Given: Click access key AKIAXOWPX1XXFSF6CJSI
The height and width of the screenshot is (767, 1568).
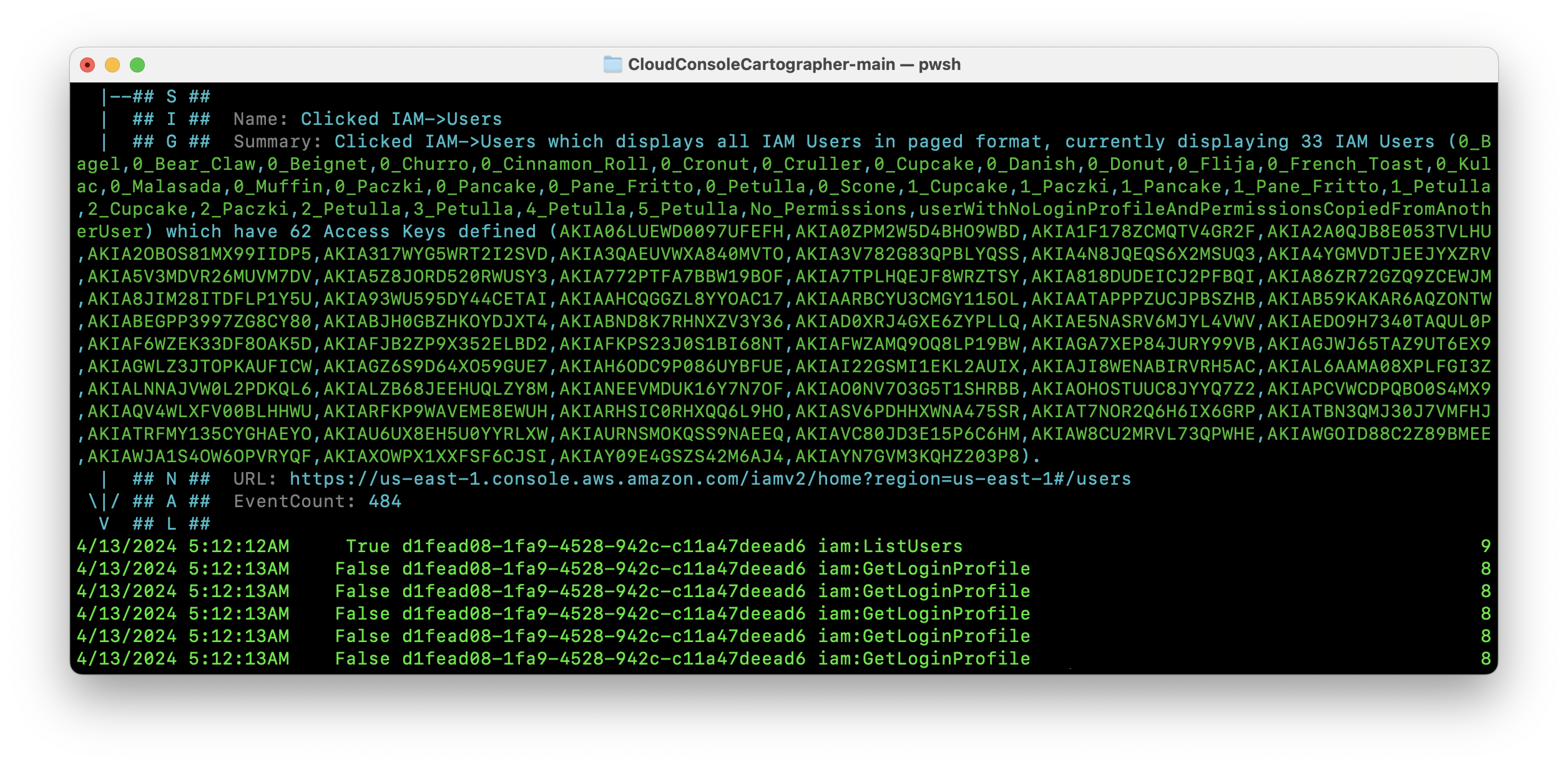Looking at the screenshot, I should pyautogui.click(x=436, y=456).
